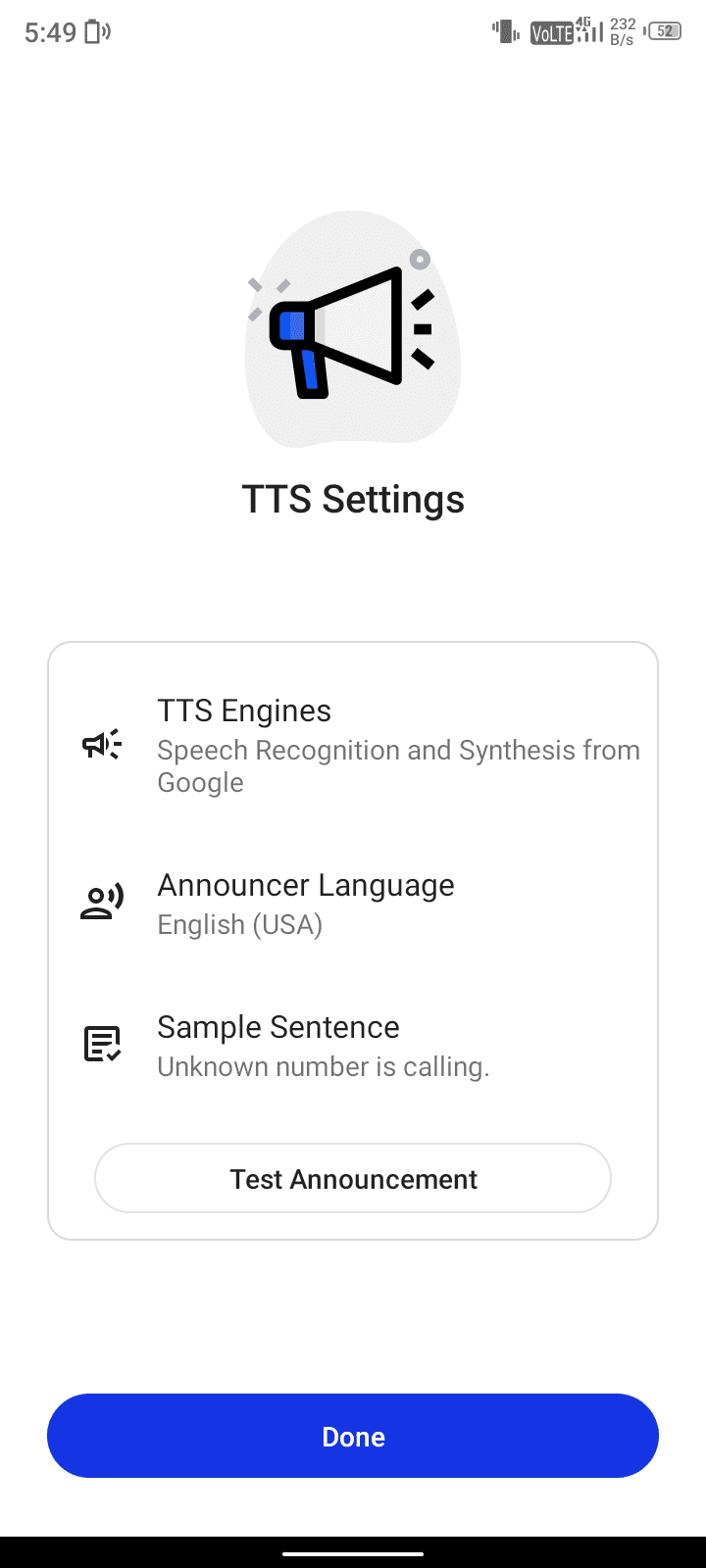Select the English (USA) language value
706x1568 pixels.
[x=240, y=925]
